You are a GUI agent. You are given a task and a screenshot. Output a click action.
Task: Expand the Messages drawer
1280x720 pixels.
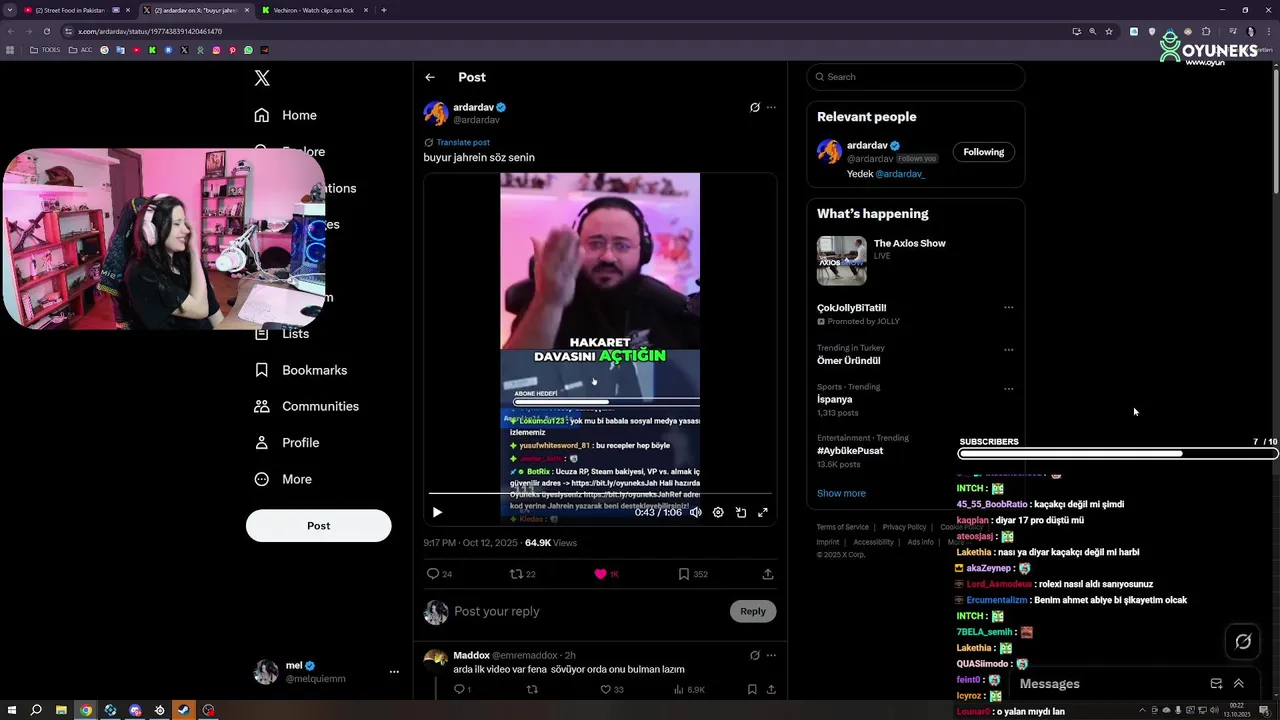tap(1238, 684)
